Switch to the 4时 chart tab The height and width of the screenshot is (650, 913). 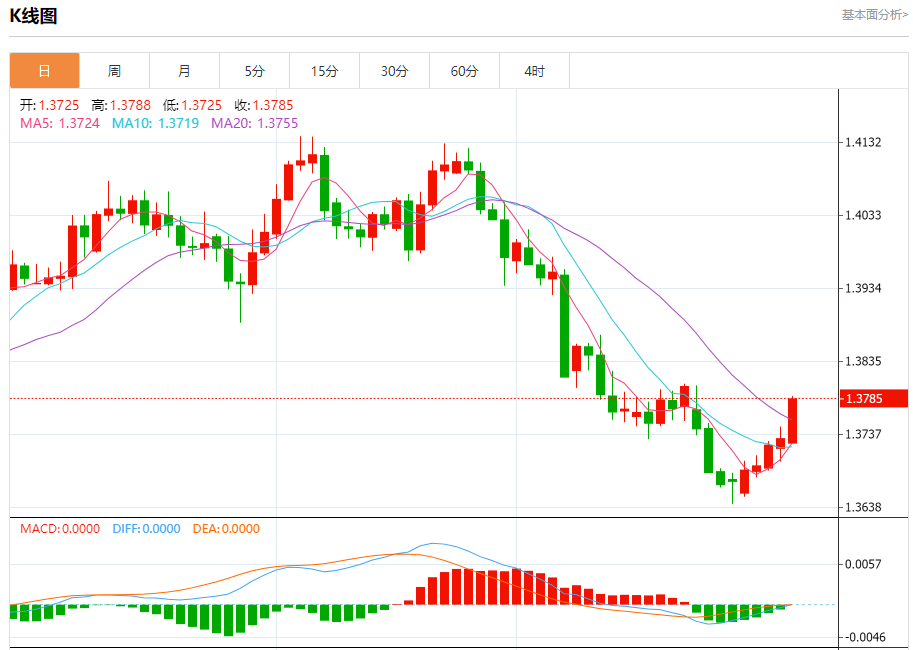[x=534, y=71]
